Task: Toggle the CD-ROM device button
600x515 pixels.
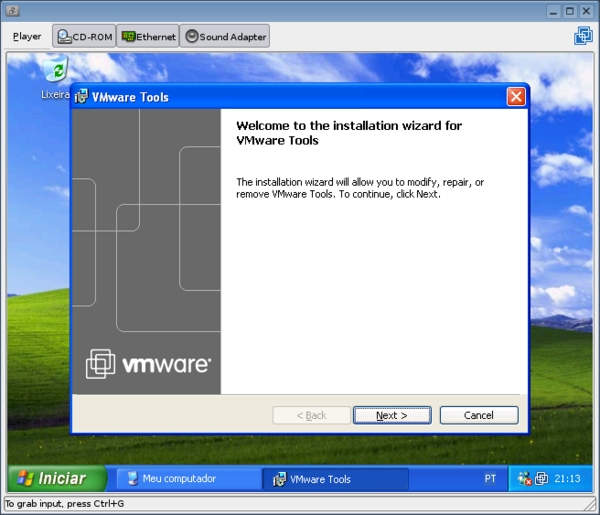Action: [x=84, y=36]
